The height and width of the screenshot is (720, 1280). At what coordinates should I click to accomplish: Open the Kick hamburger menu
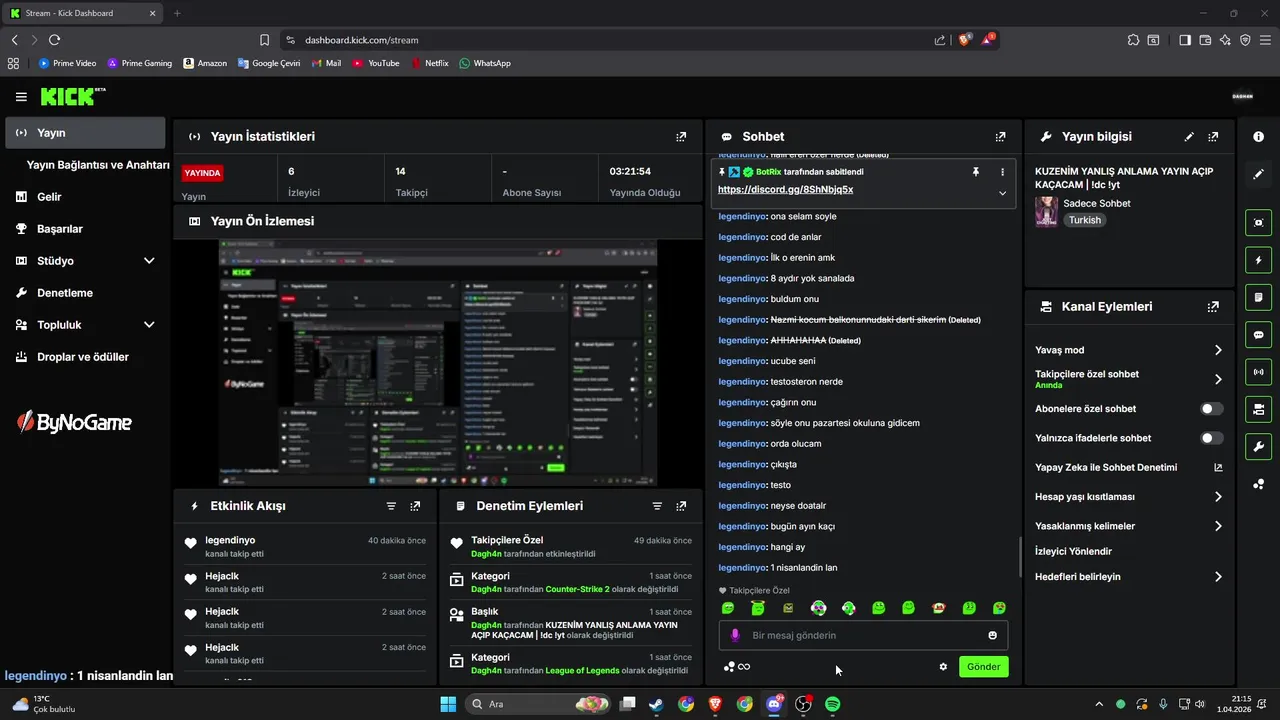[x=21, y=97]
